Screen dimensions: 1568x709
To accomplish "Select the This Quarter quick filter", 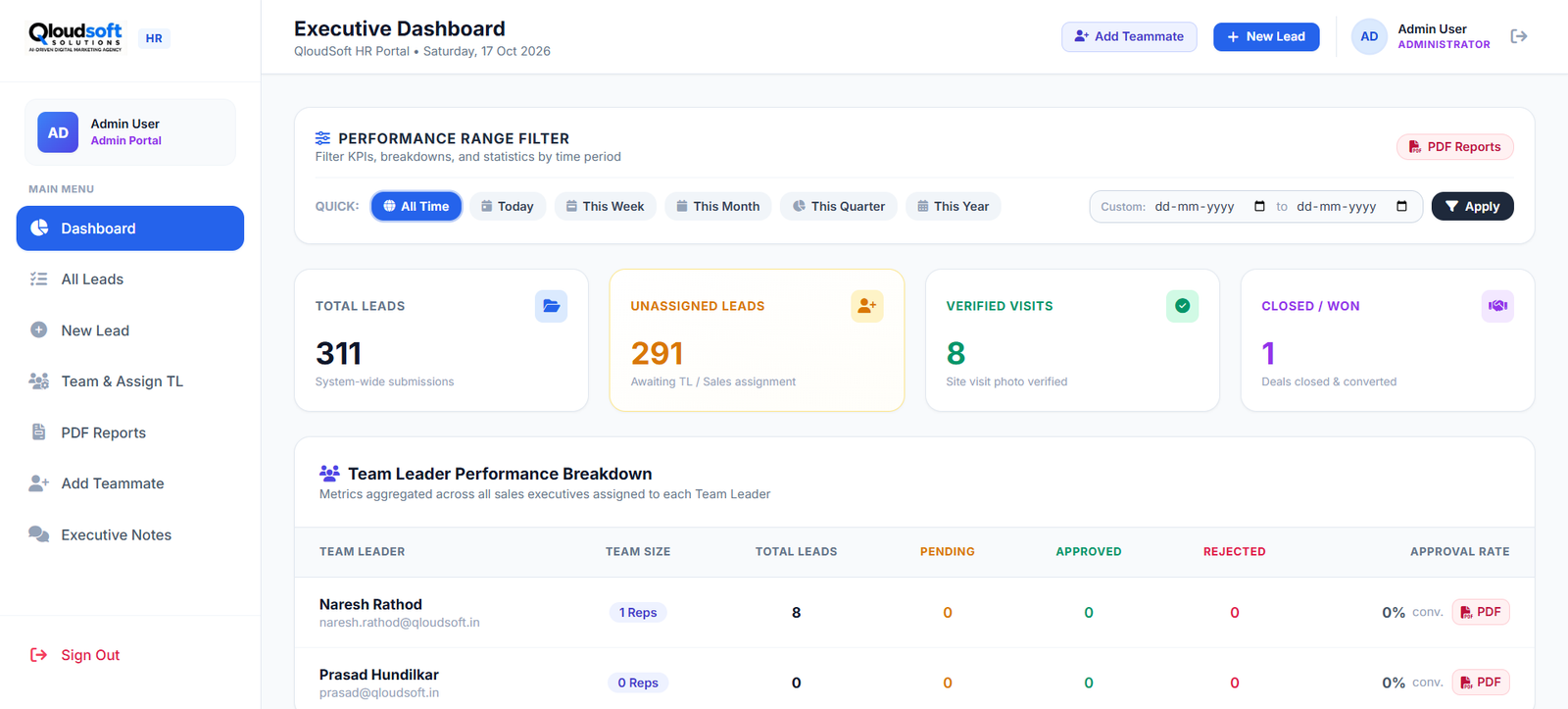I will coord(839,206).
